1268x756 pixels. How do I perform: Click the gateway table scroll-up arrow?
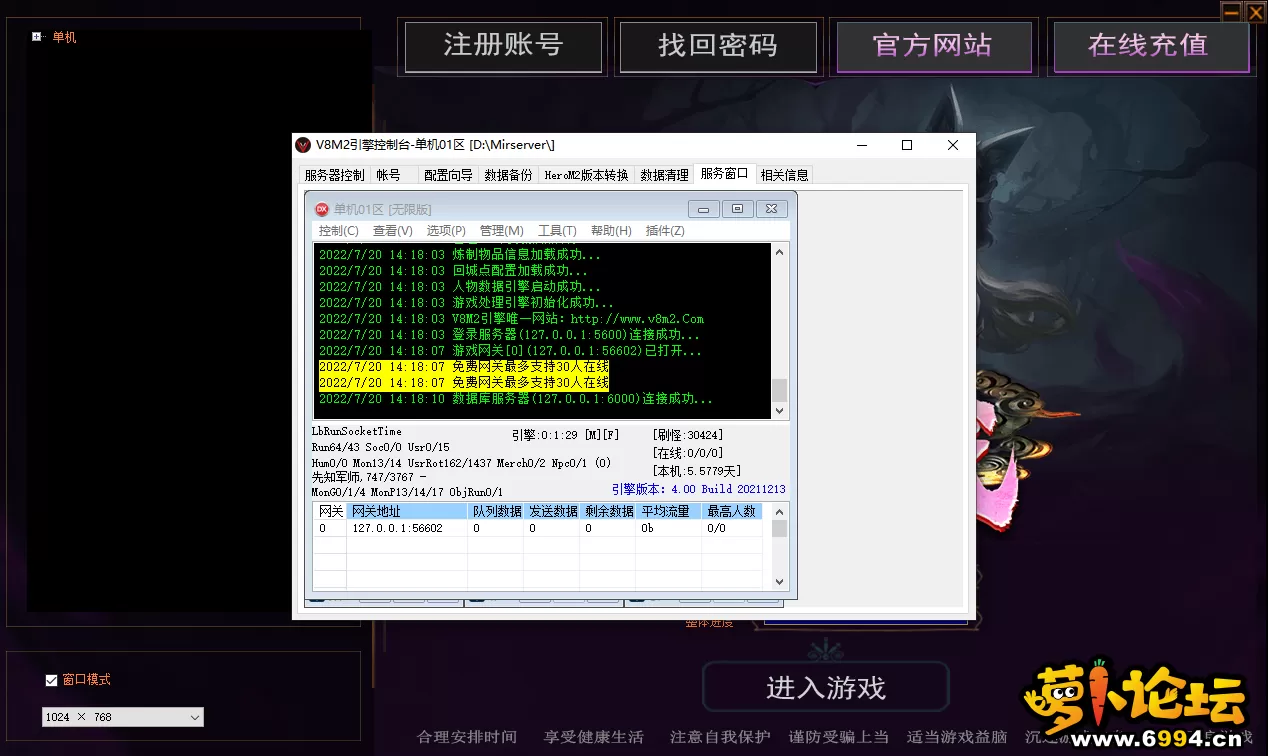(x=780, y=511)
